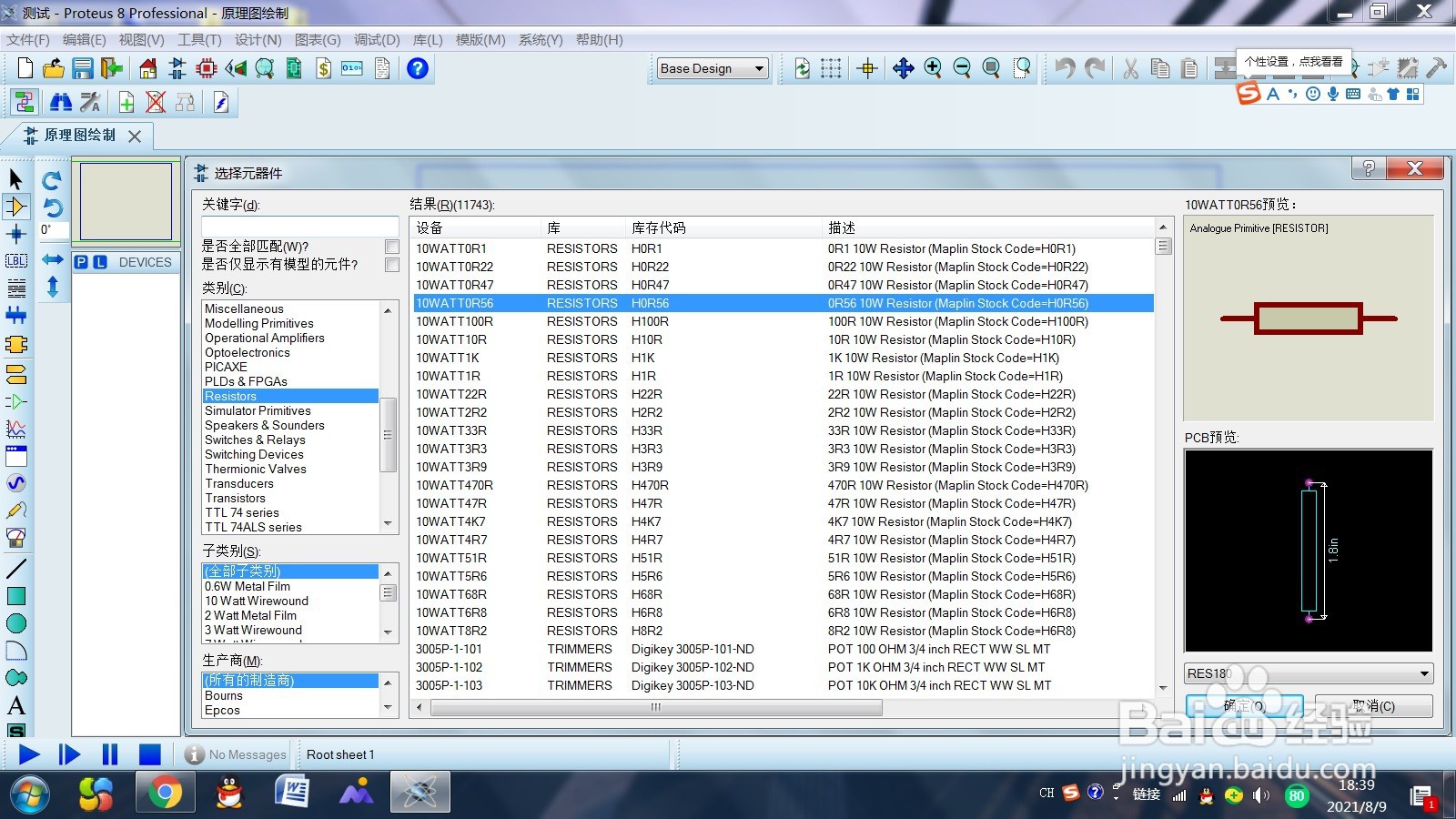Click the horizontal mirror flip icon
The image size is (1456, 819).
pos(52,260)
